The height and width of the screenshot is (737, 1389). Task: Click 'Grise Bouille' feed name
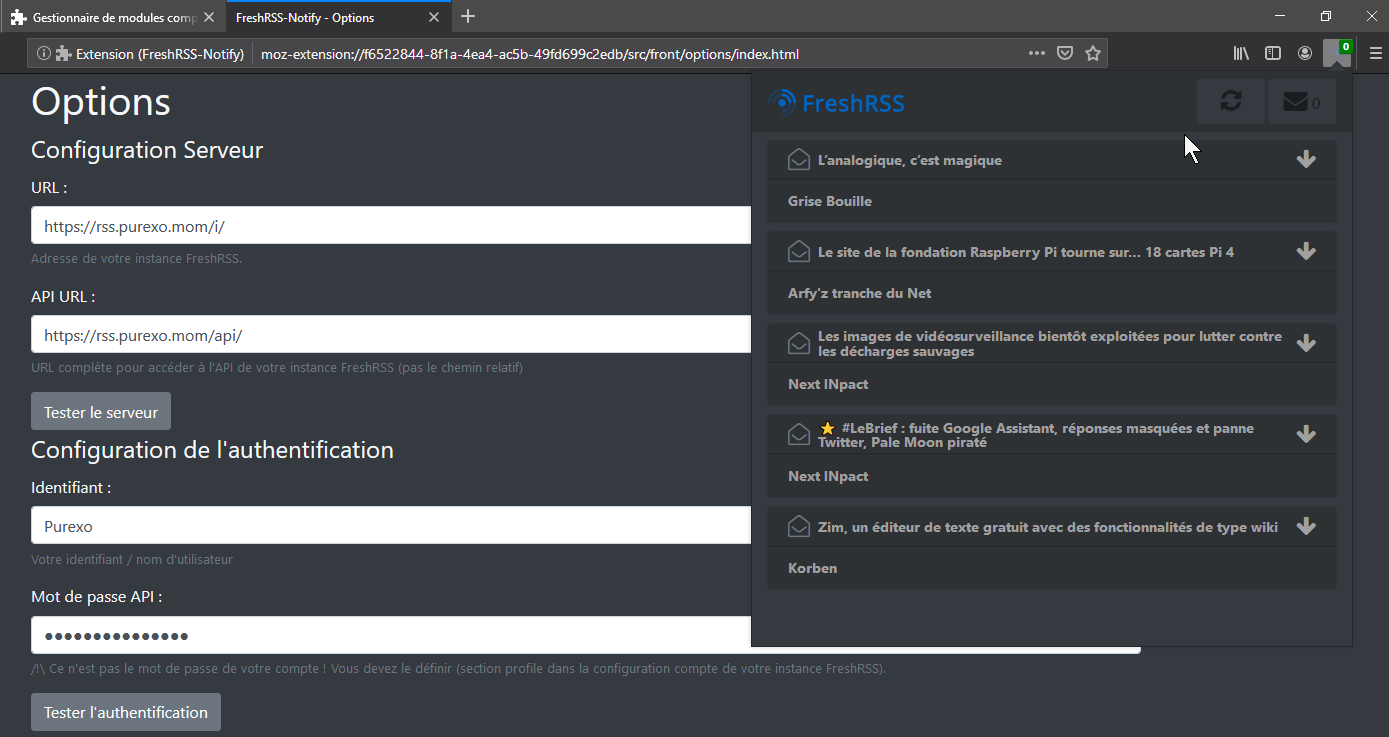click(830, 201)
